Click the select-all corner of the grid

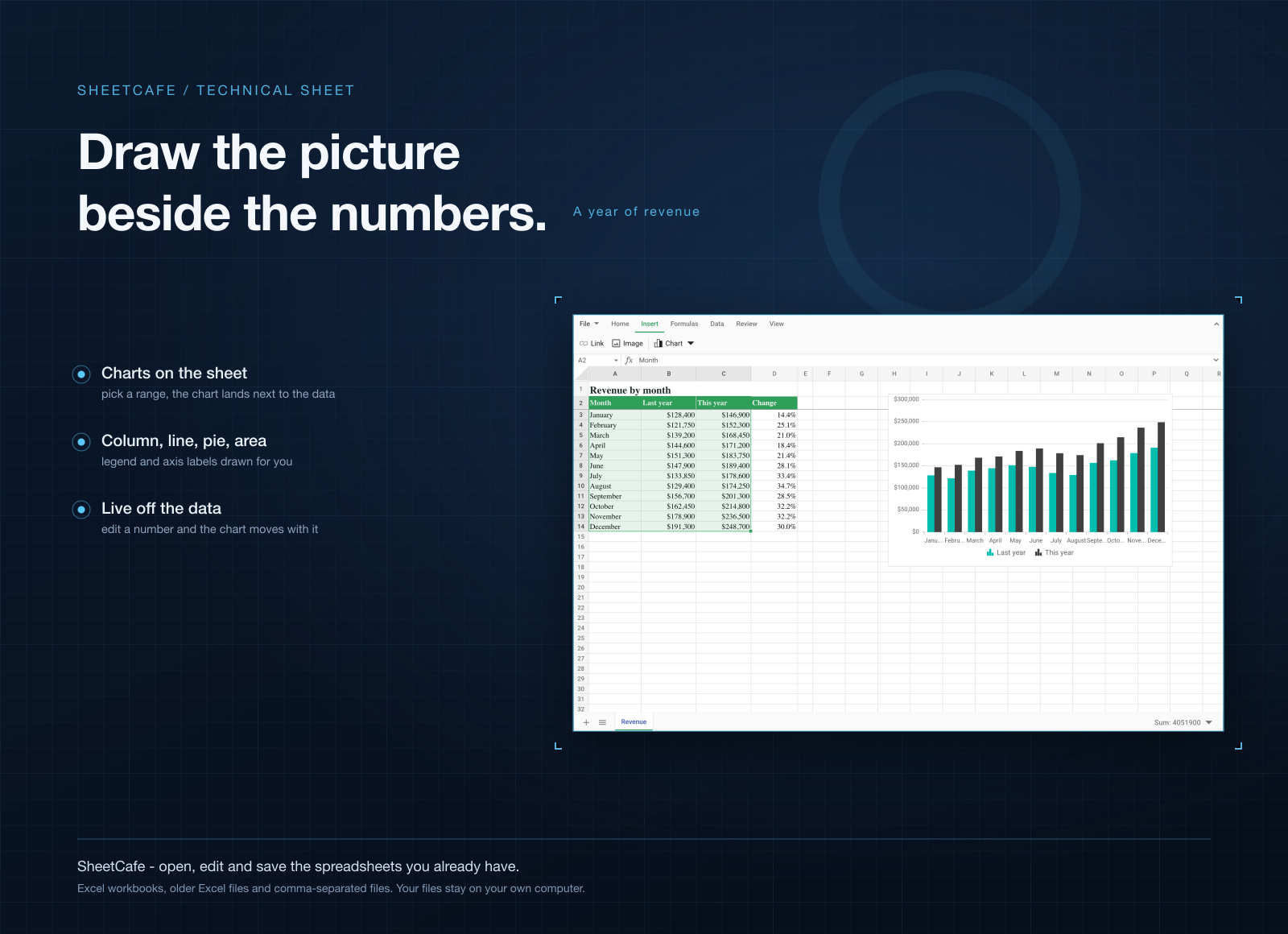click(581, 374)
